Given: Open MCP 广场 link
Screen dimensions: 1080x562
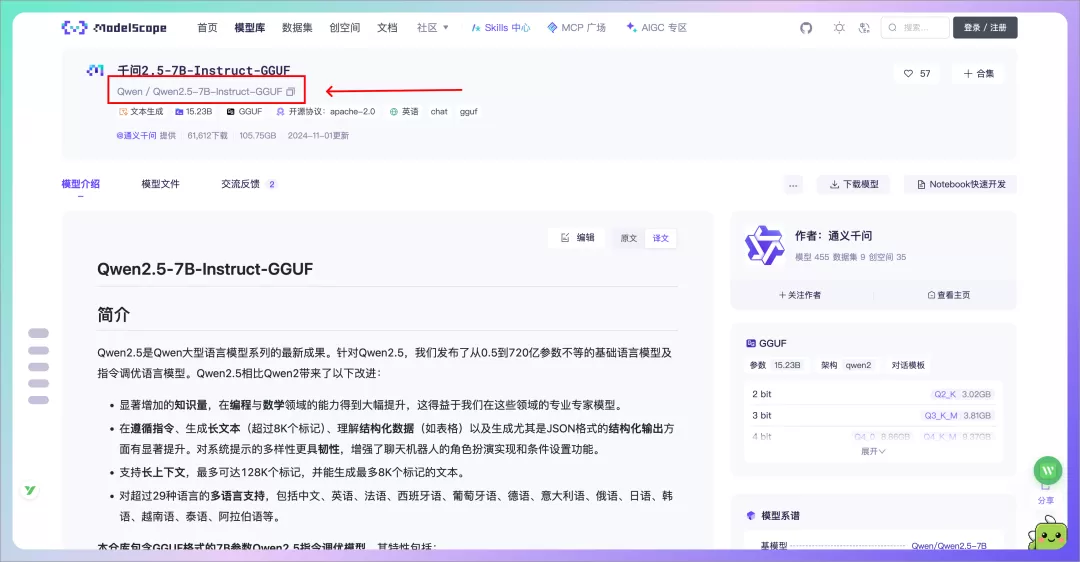Looking at the screenshot, I should pyautogui.click(x=577, y=28).
